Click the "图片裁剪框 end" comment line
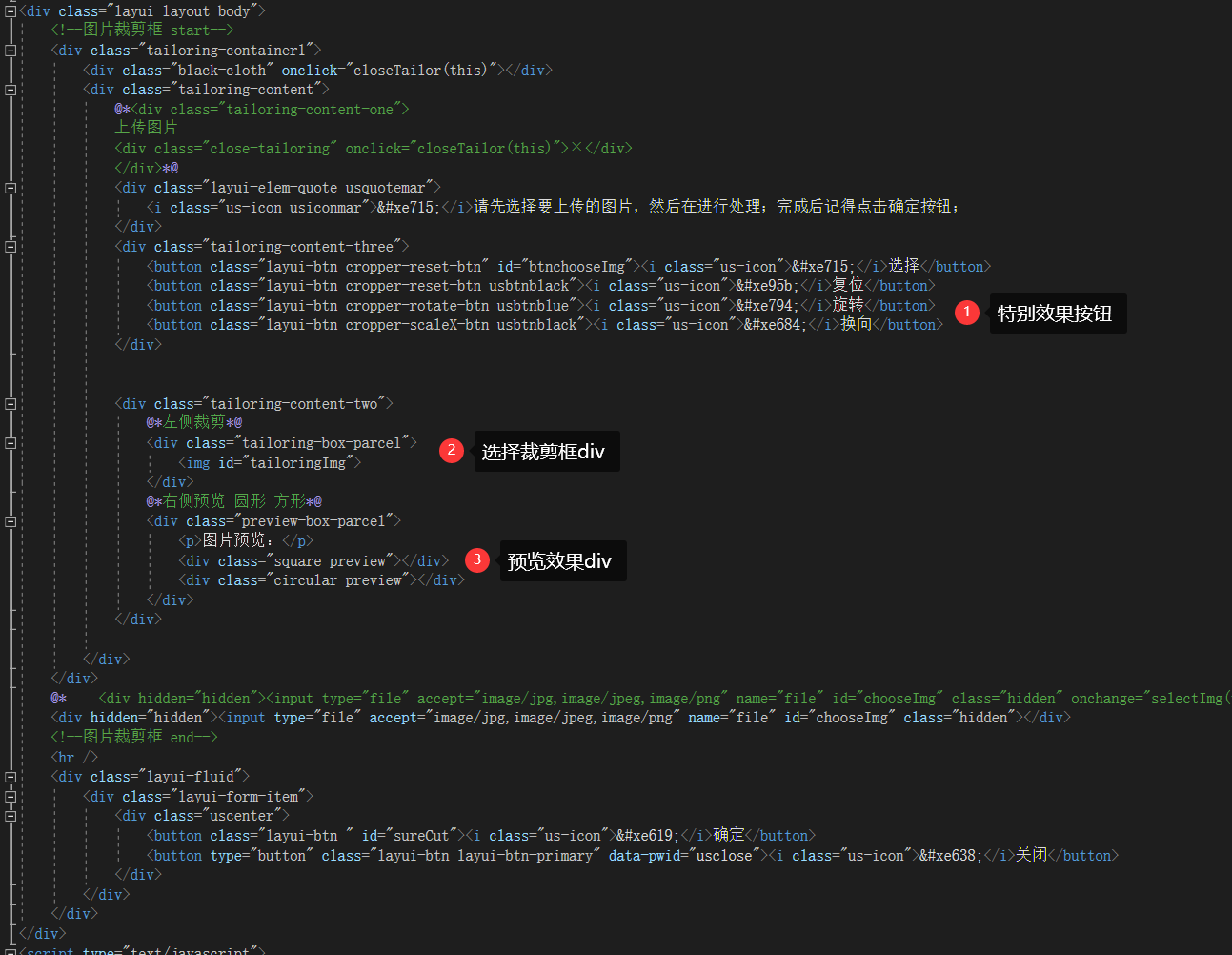Viewport: 1232px width, 955px height. coord(134,738)
